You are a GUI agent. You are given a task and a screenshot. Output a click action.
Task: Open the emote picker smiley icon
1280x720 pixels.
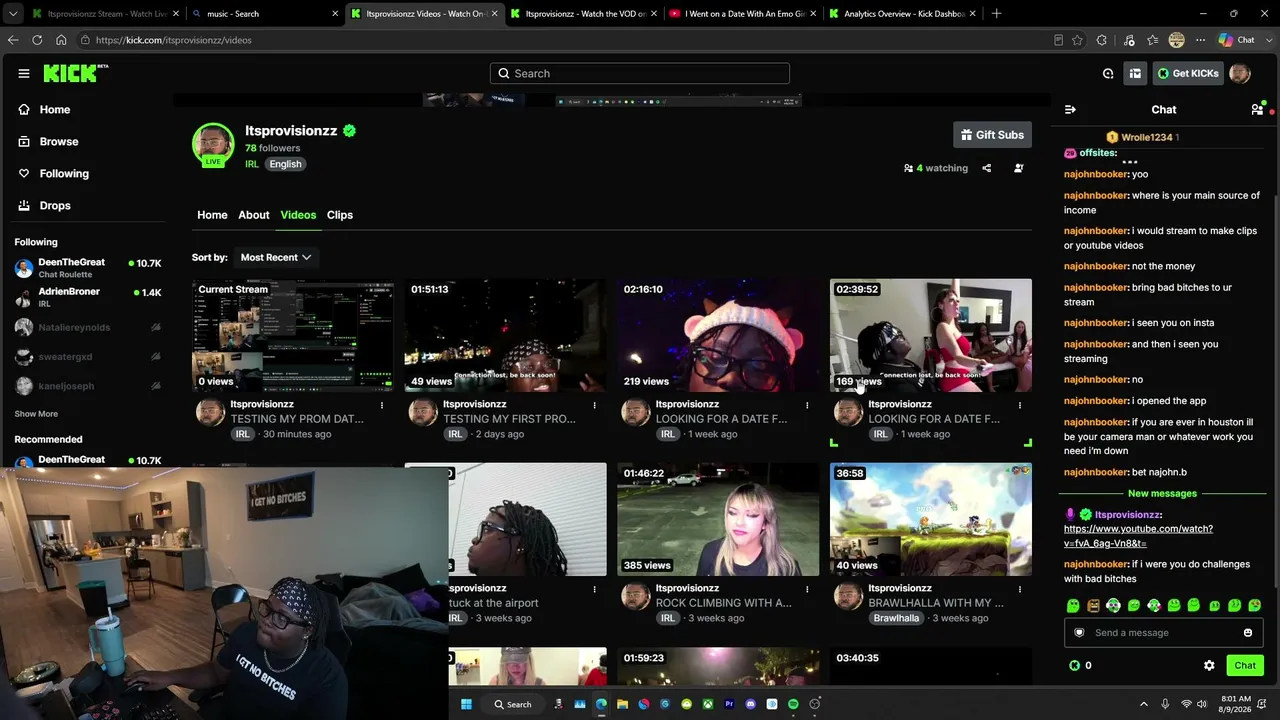(x=1248, y=632)
